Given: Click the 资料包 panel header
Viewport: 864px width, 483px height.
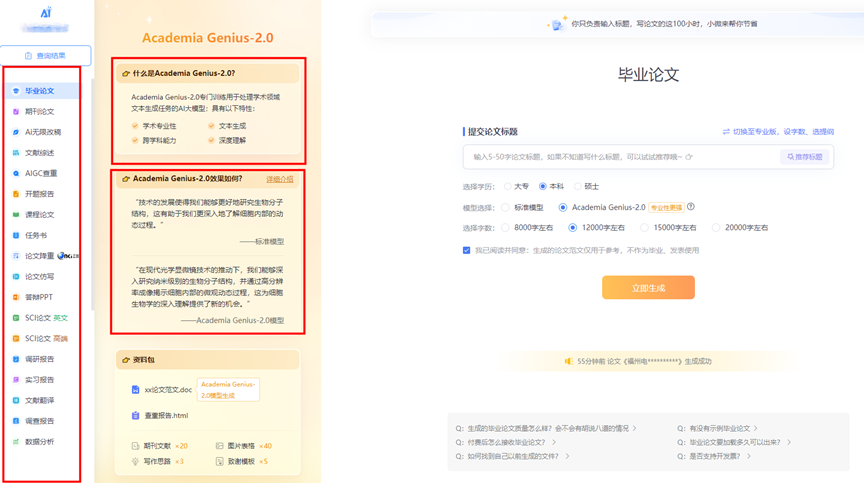Looking at the screenshot, I should click(208, 360).
